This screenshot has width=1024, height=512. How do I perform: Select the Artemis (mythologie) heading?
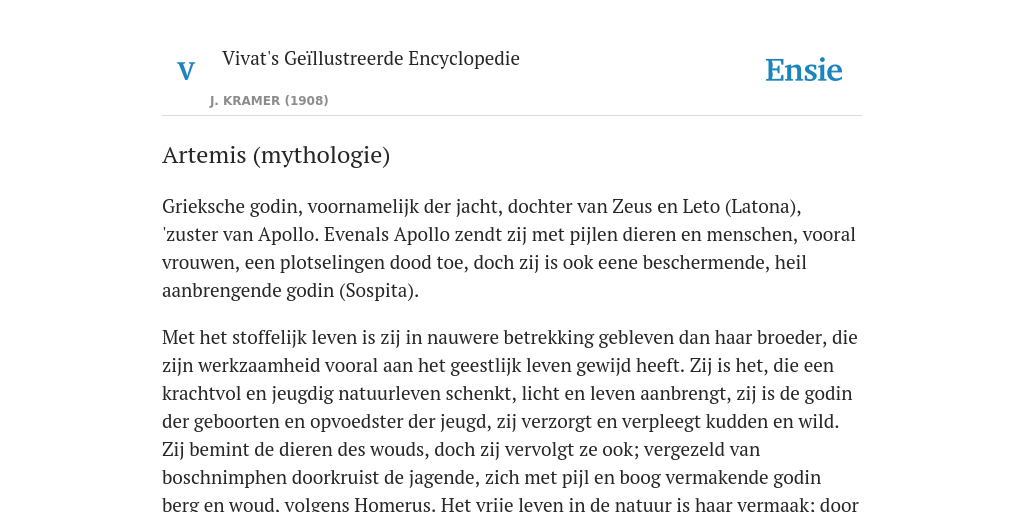(x=276, y=155)
